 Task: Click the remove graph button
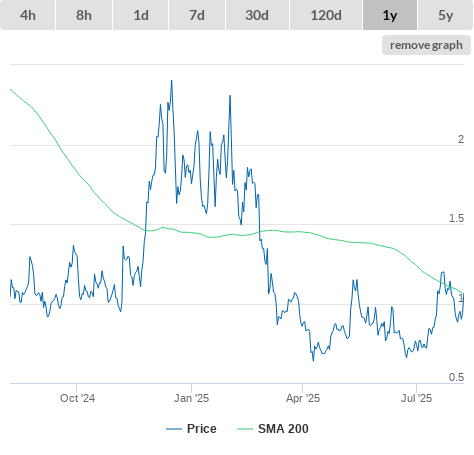(x=426, y=45)
